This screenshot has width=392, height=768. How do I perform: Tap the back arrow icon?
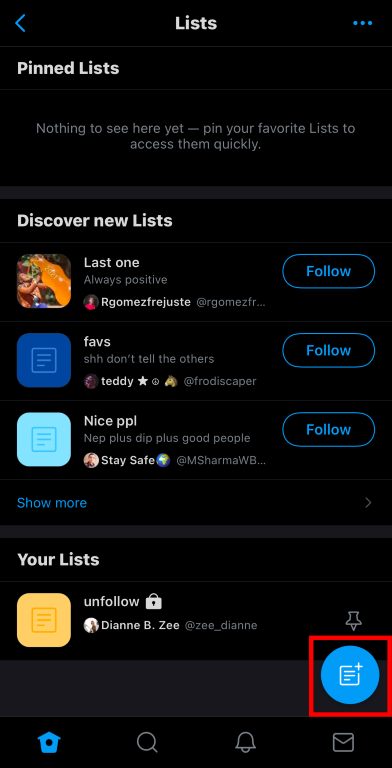click(x=20, y=23)
